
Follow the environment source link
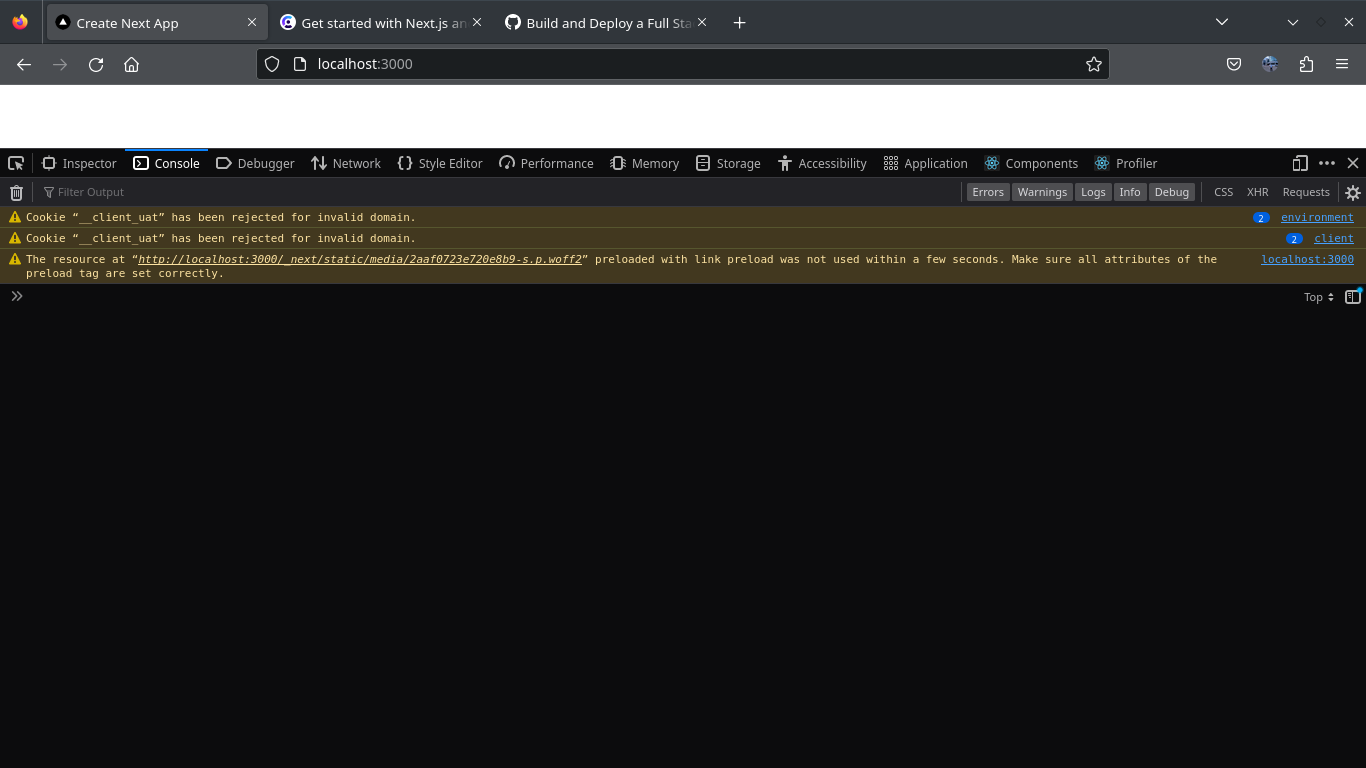tap(1317, 217)
